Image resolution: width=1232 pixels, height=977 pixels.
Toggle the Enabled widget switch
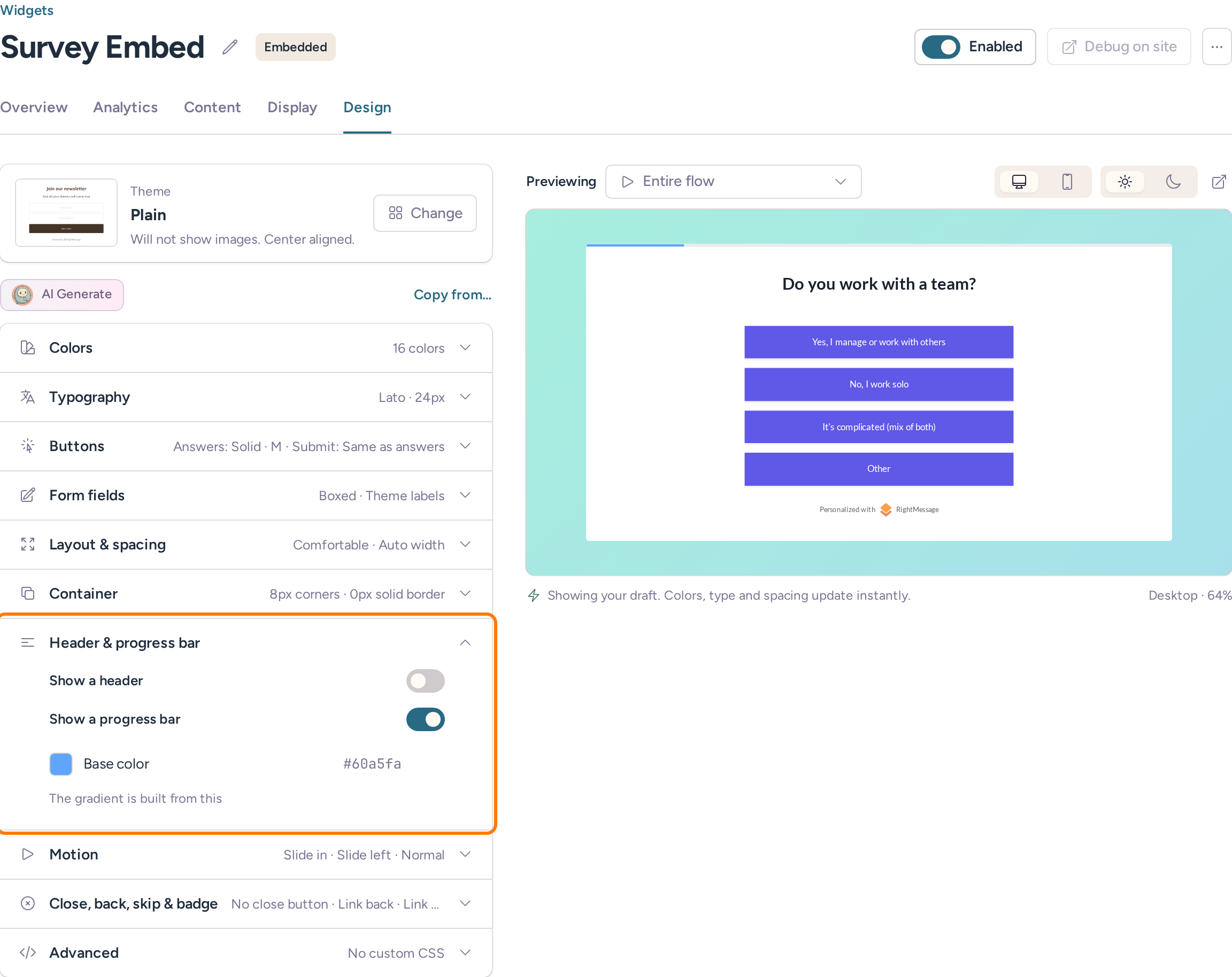941,47
